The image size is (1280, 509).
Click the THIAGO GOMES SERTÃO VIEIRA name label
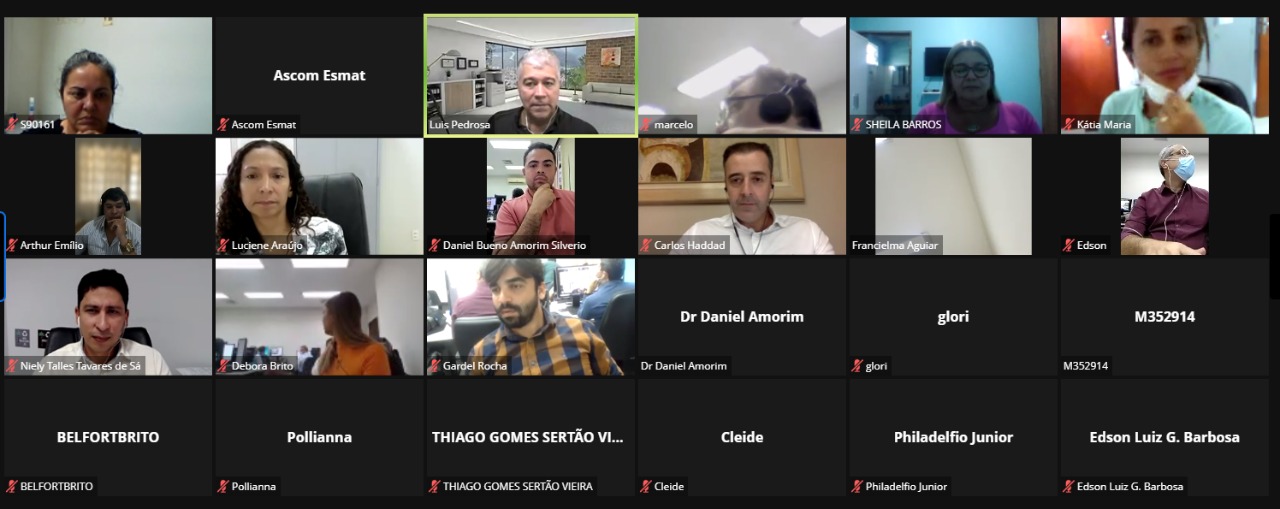(x=517, y=486)
